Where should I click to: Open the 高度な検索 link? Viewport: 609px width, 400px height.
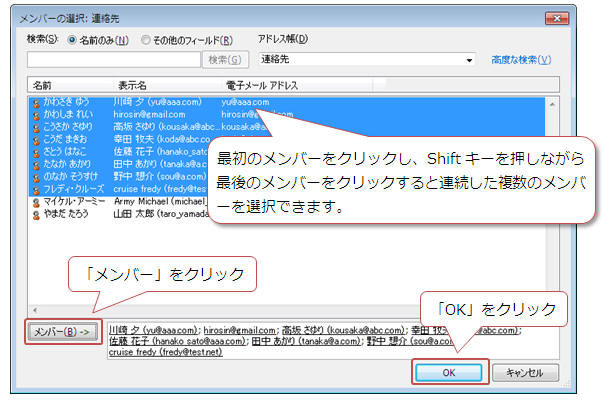tap(520, 60)
